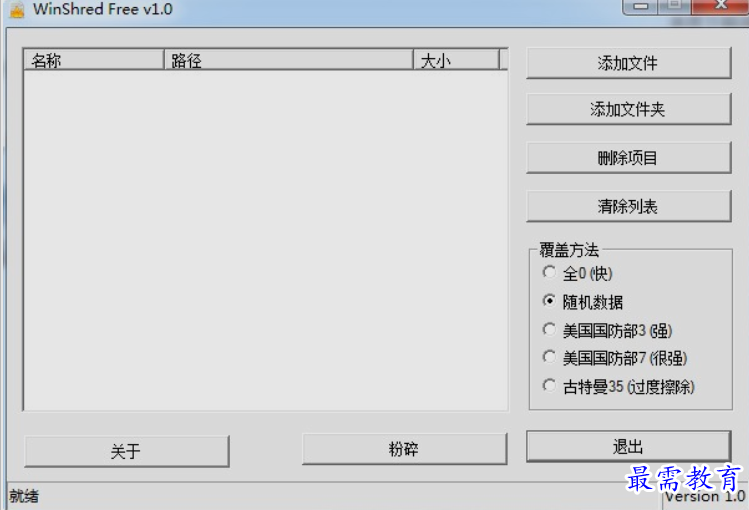
Task: Click inside the empty file list area
Action: pyautogui.click(x=266, y=240)
